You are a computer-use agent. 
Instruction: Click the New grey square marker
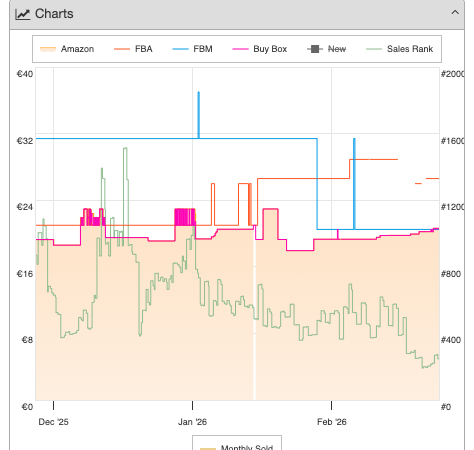click(x=315, y=49)
